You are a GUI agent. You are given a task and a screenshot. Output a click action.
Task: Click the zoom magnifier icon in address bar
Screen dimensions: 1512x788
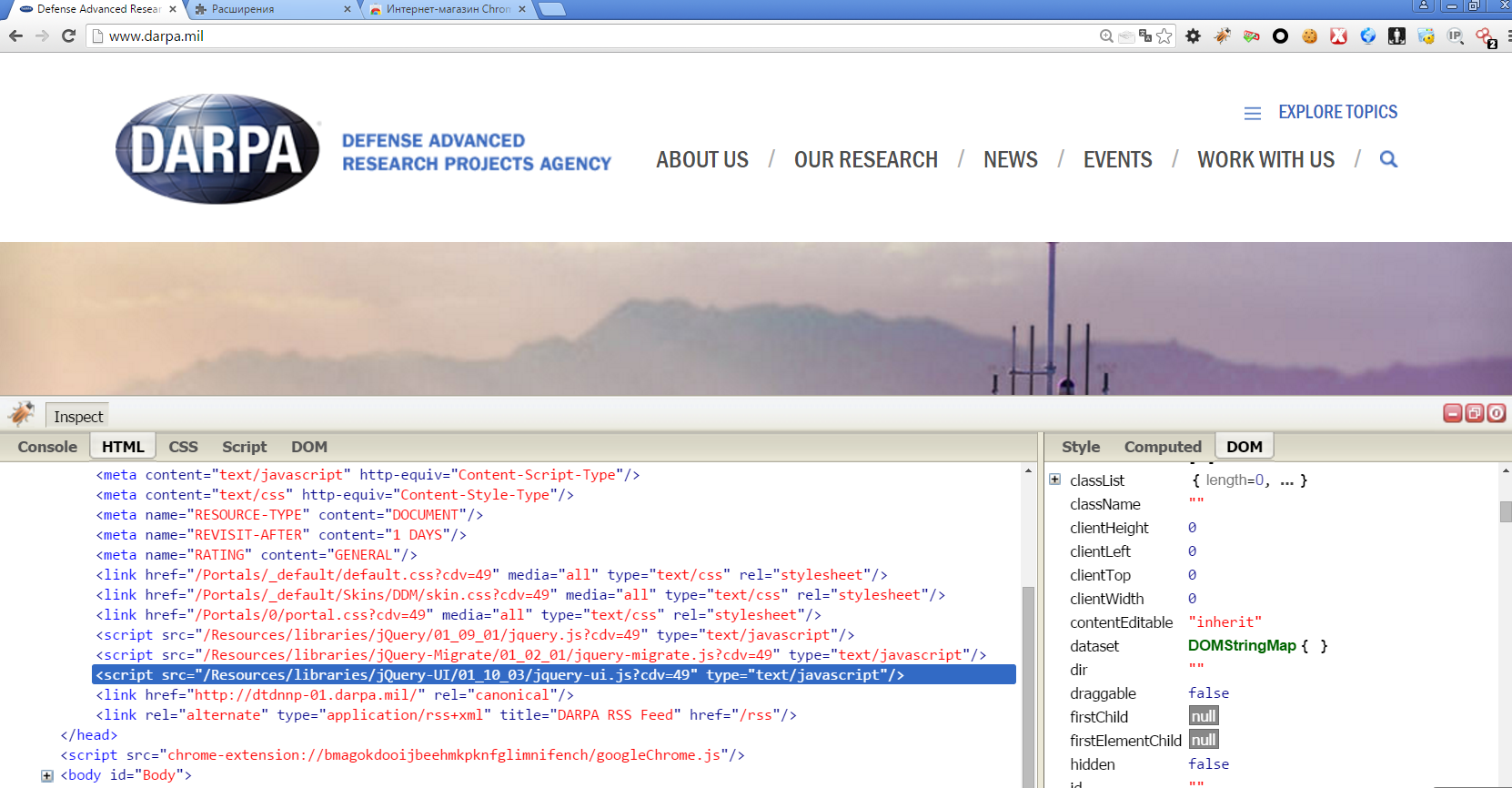(x=1106, y=35)
